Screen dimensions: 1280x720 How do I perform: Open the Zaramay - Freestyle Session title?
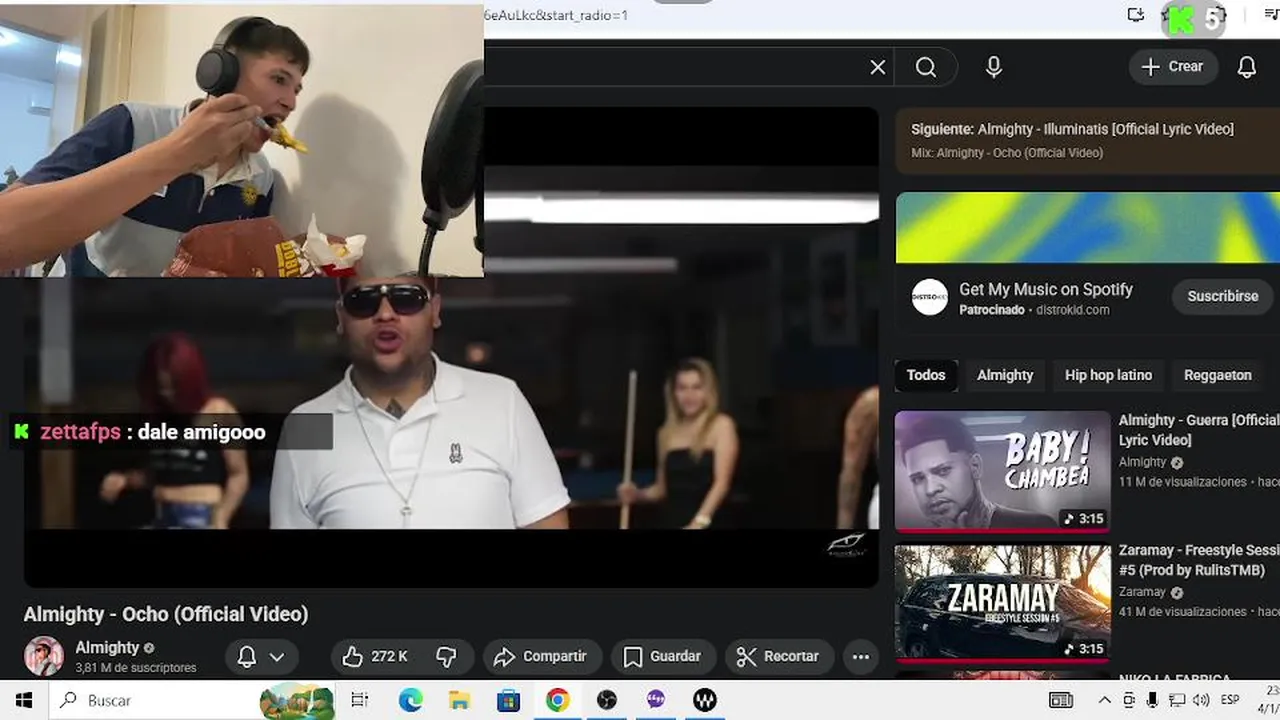tap(1198, 560)
